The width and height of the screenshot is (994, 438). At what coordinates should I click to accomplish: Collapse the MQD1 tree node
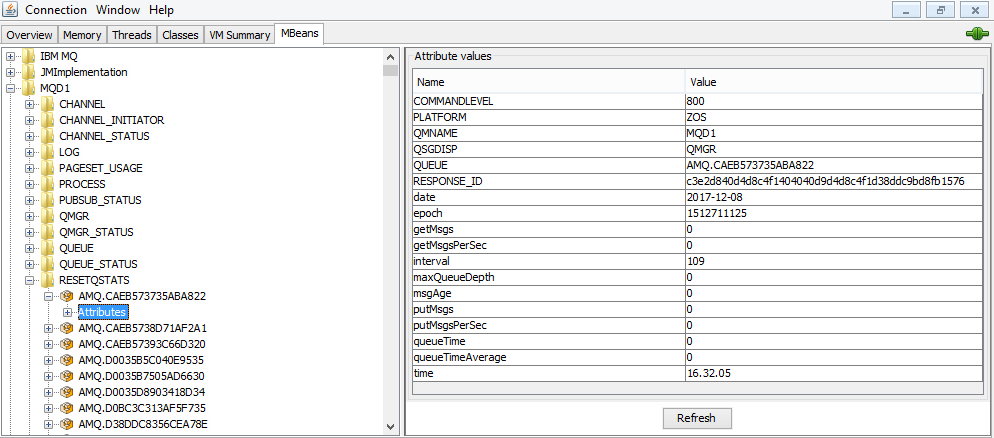point(11,88)
